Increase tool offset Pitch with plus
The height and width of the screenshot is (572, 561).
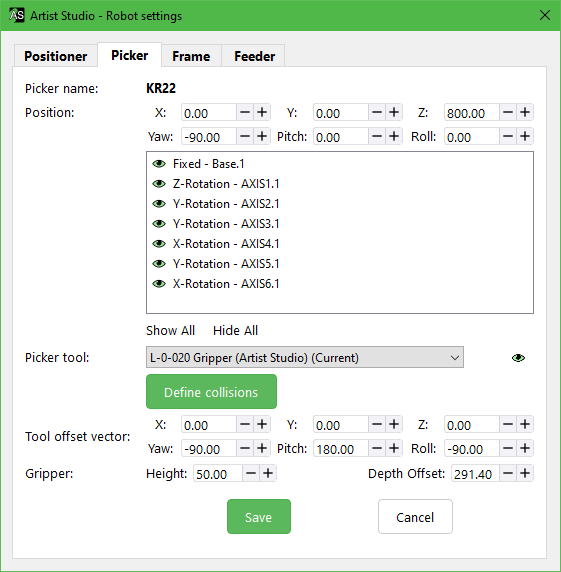[x=394, y=448]
